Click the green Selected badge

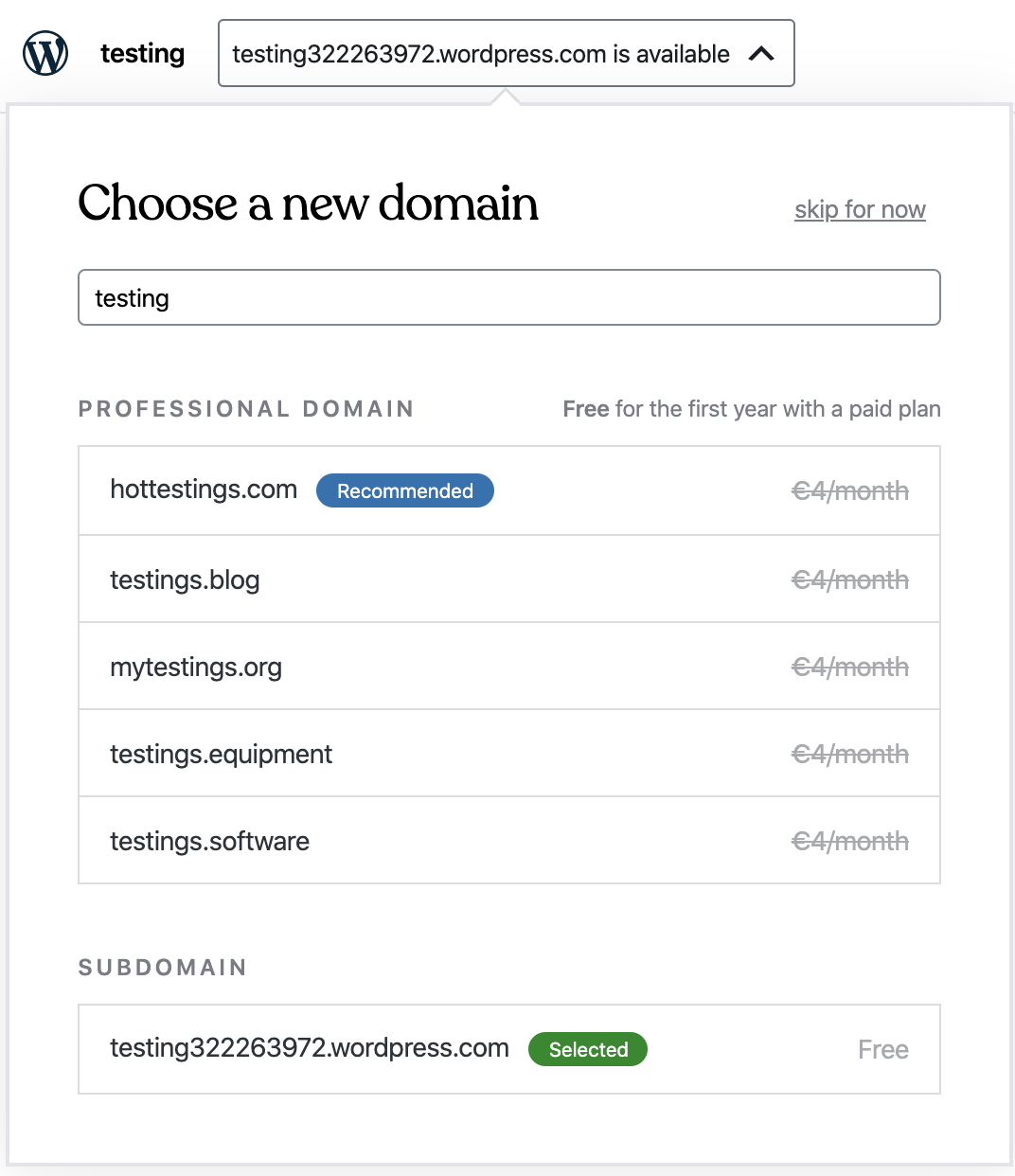588,1049
